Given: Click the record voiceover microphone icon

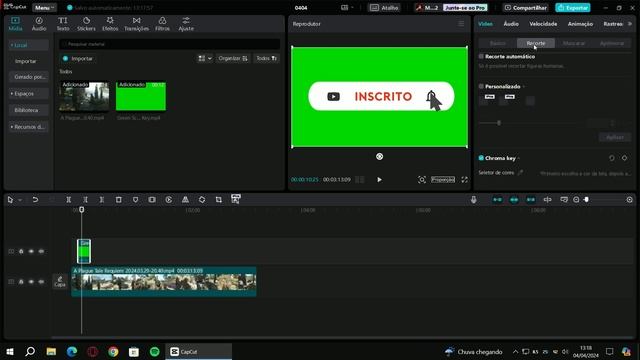Looking at the screenshot, I should [473, 200].
